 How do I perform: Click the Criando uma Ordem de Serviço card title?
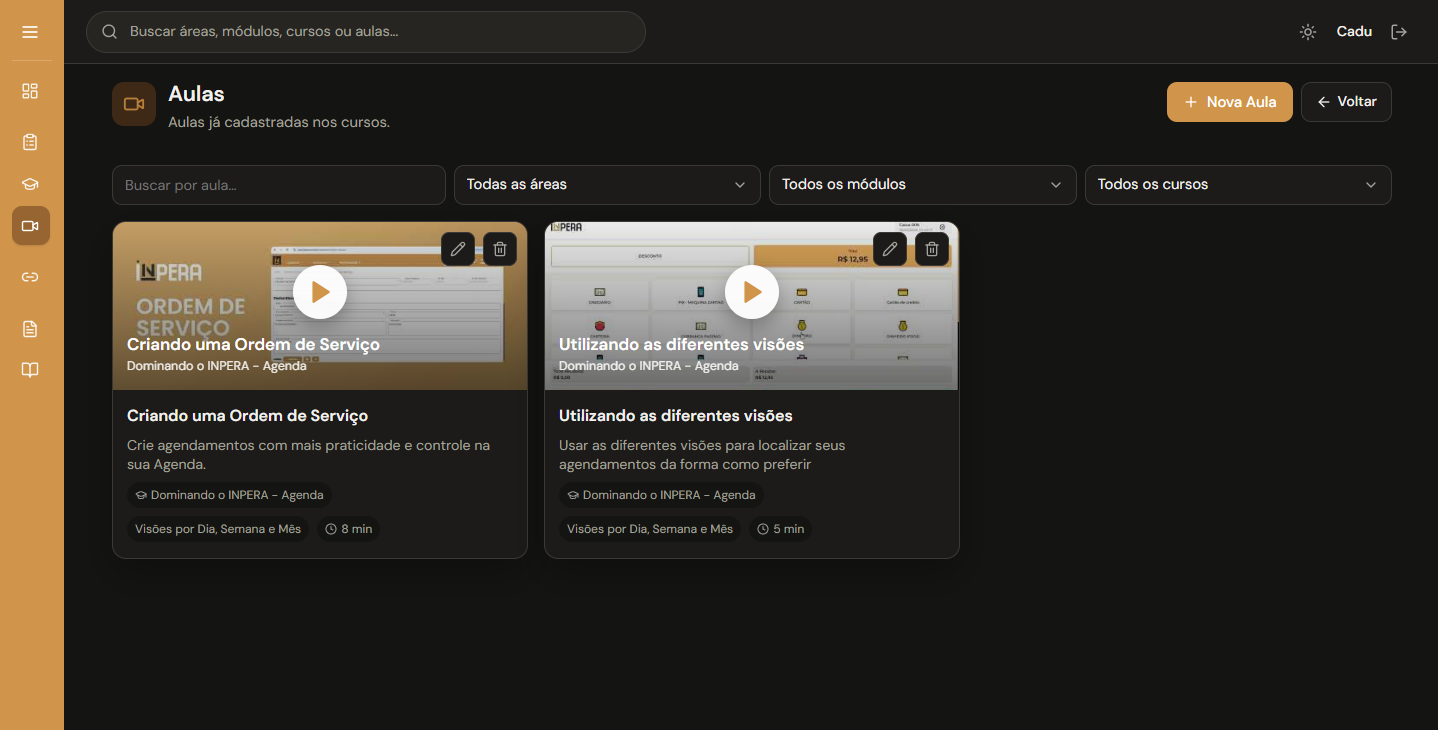[x=248, y=416]
